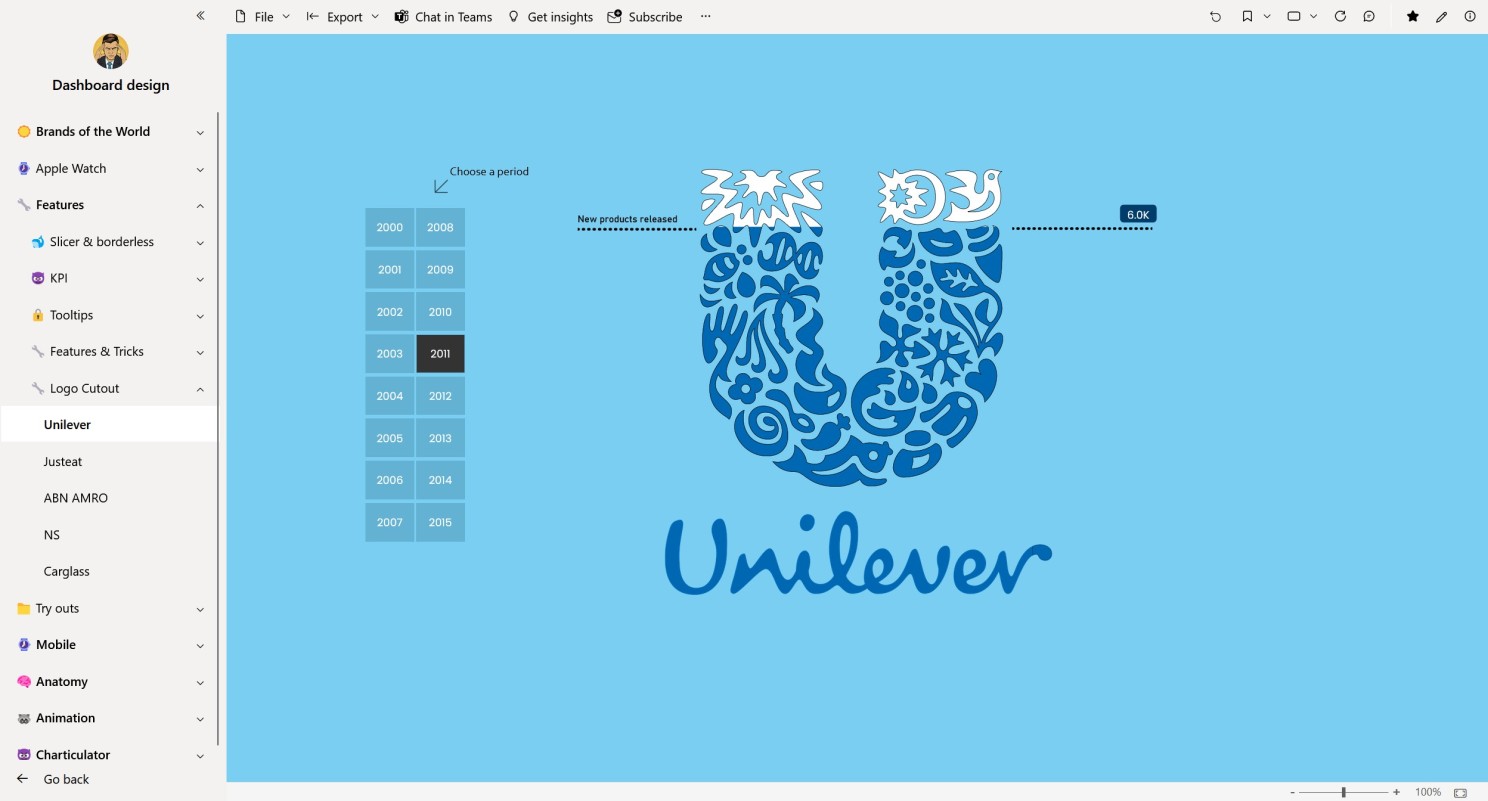Click the 6.0K value label
Viewport: 1488px width, 801px height.
(x=1138, y=214)
